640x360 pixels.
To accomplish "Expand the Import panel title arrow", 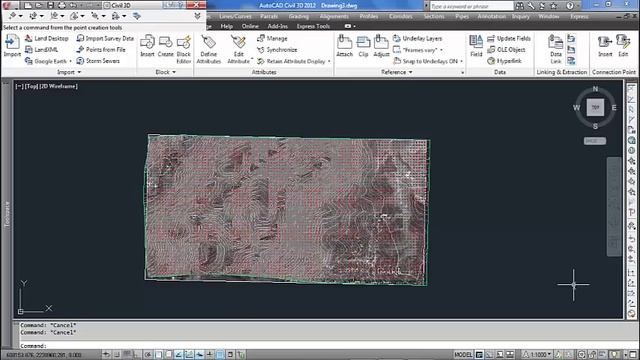I will (79, 72).
